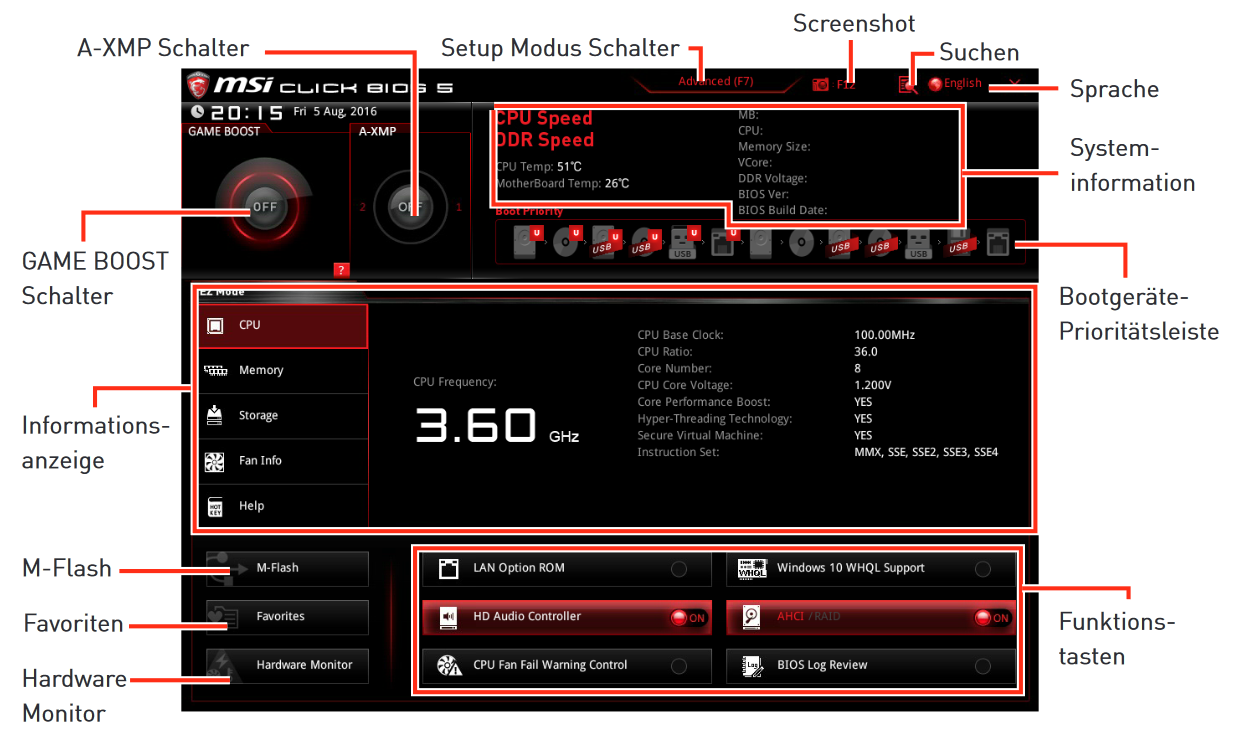The height and width of the screenshot is (748, 1242).
Task: Switch to Advanced mode with F7 button
Action: click(714, 81)
